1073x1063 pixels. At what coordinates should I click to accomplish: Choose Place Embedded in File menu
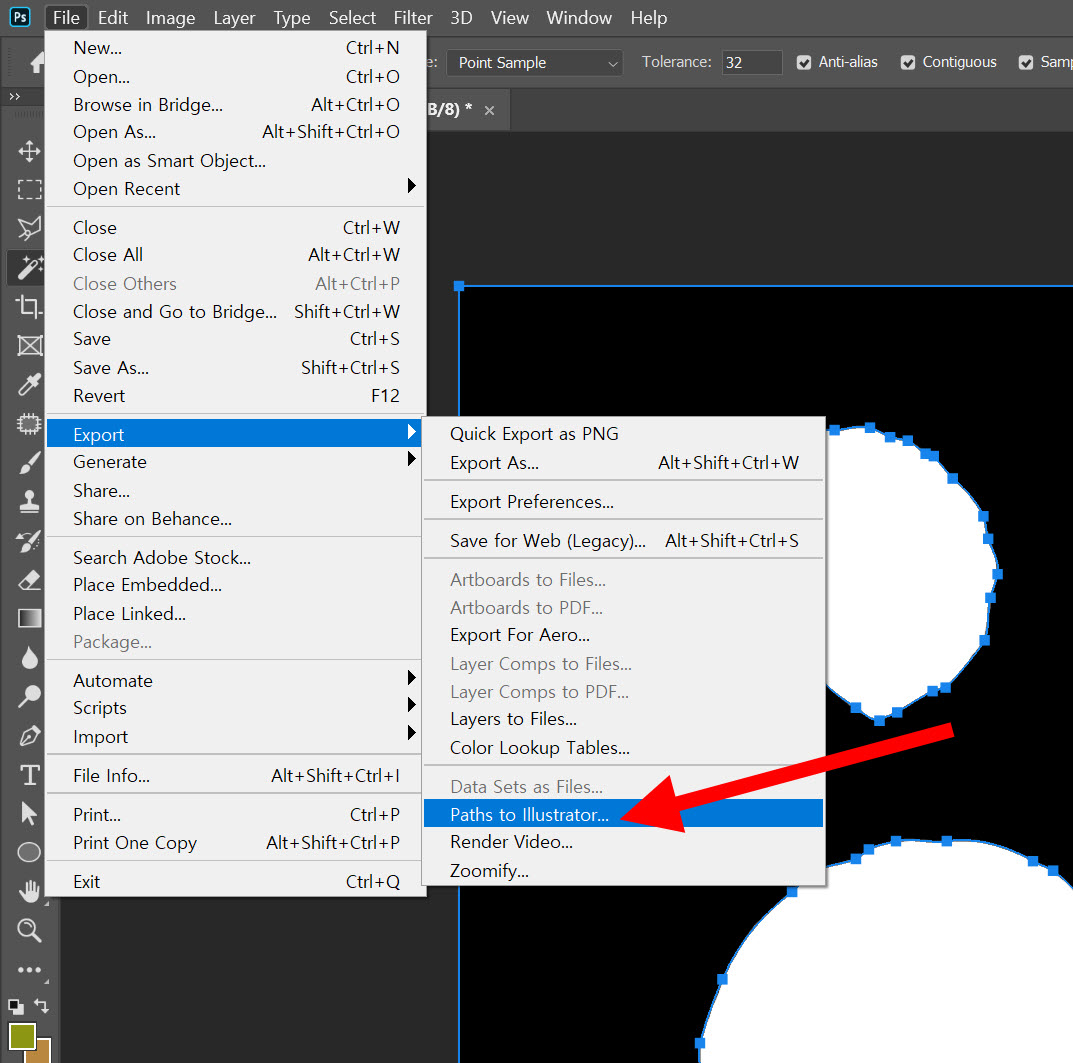click(x=236, y=585)
